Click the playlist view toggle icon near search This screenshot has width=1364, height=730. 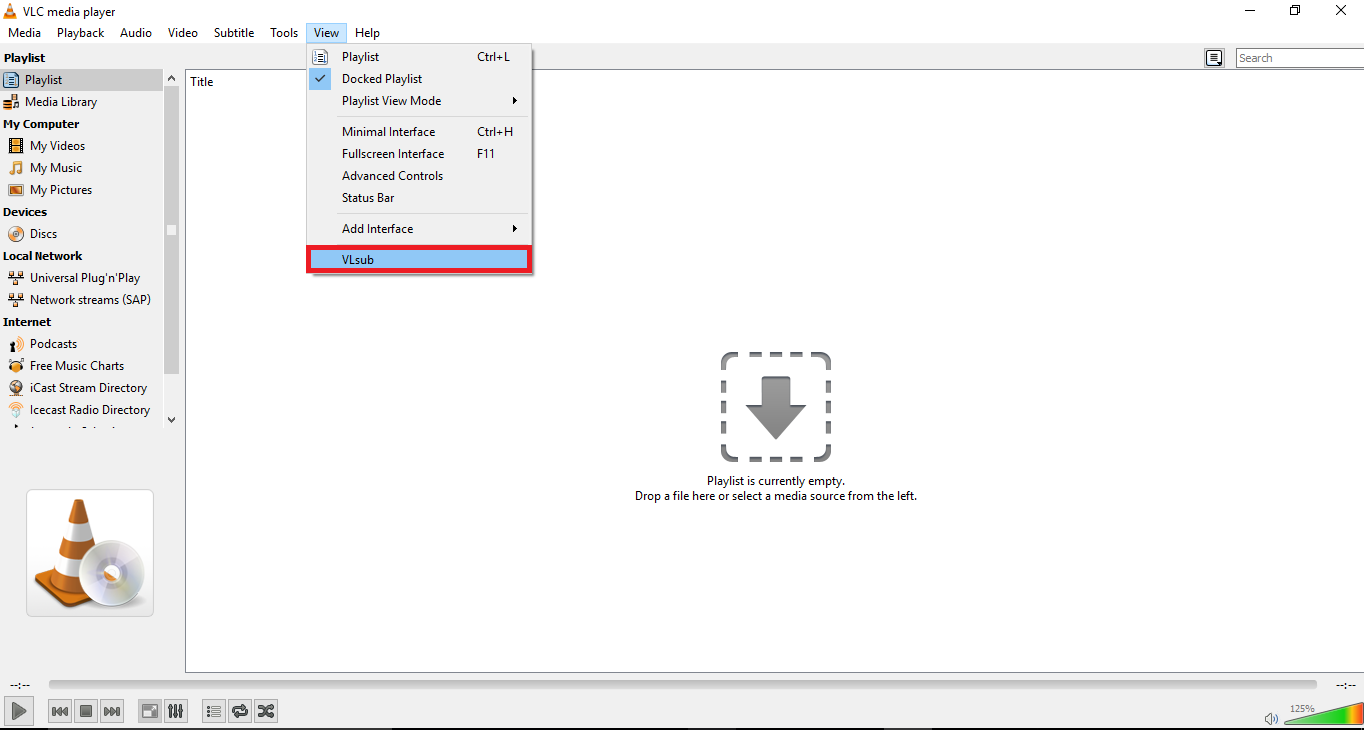click(x=1214, y=58)
